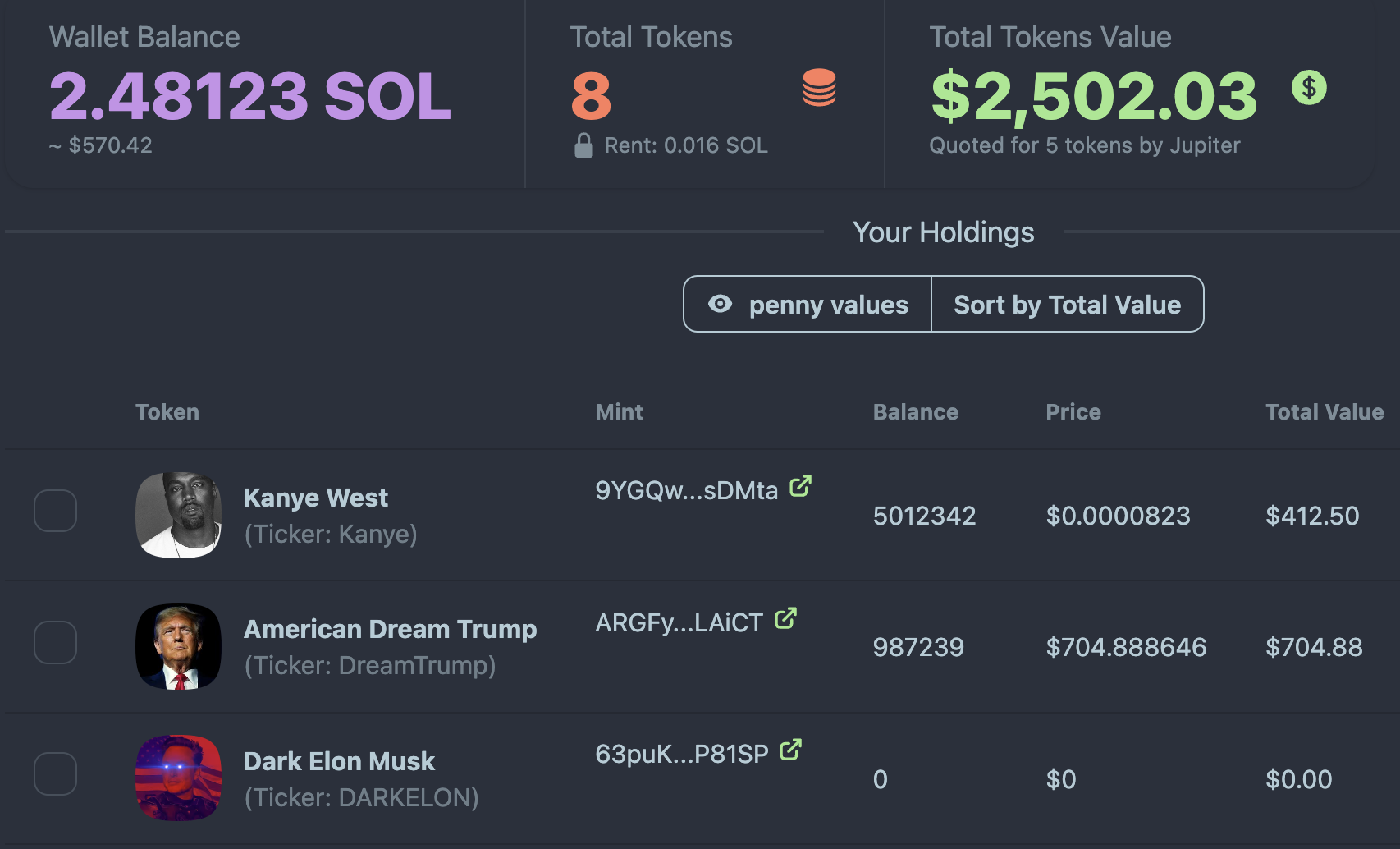Click American Dream Trump token avatar
This screenshot has height=849, width=1400.
[x=178, y=646]
